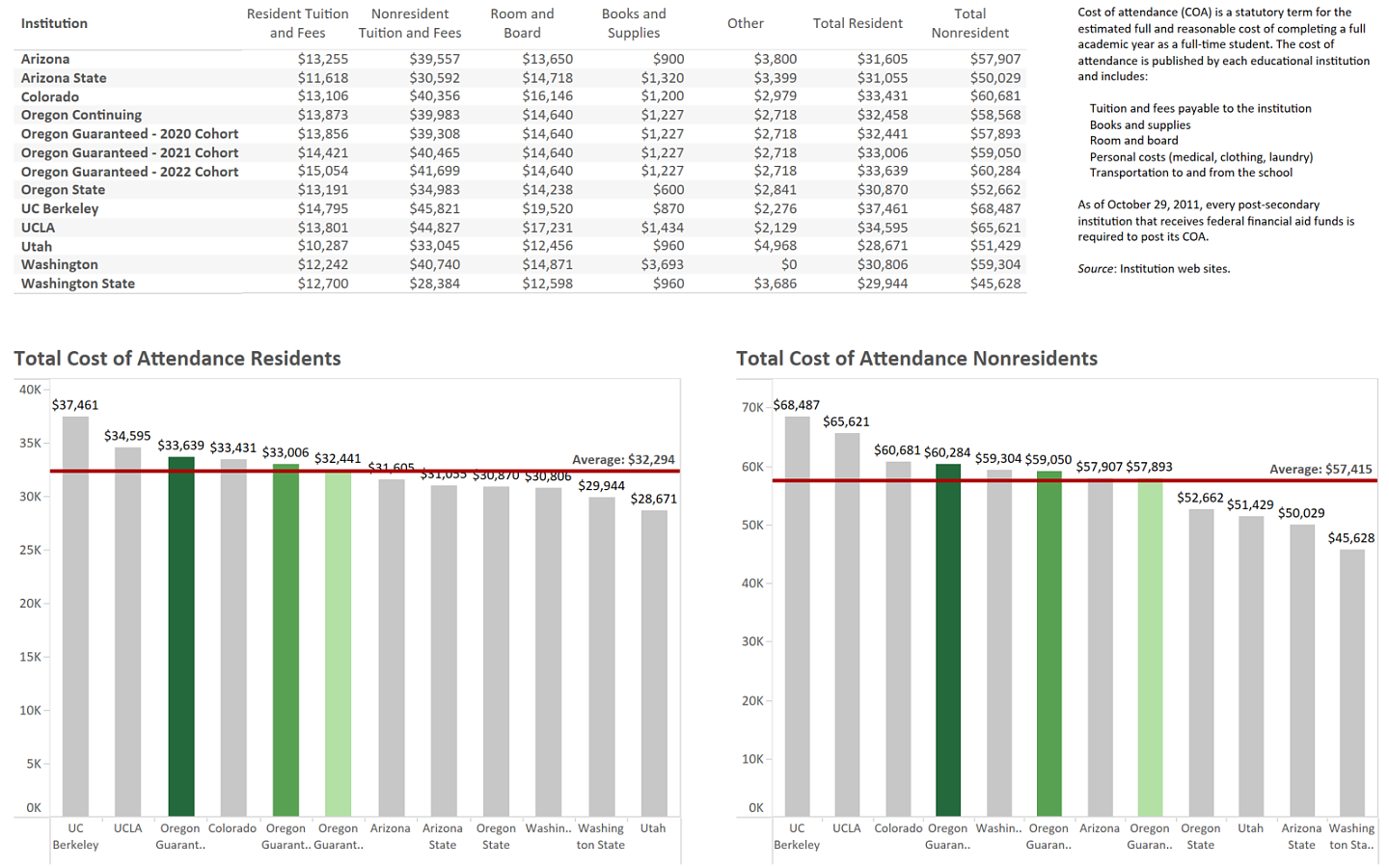Select the Oregon State row label
The image size is (1389, 868).
[63, 190]
